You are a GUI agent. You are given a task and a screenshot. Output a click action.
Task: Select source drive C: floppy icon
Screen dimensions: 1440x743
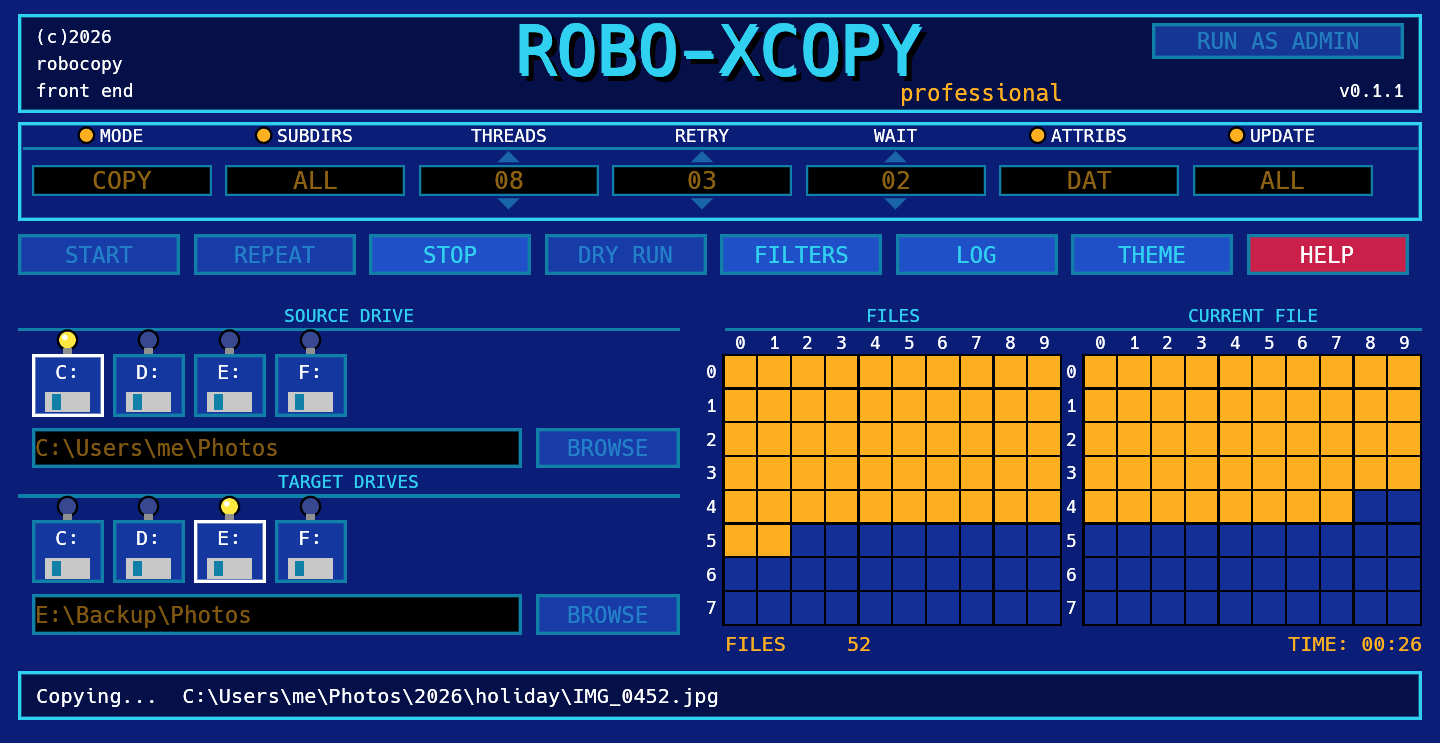68,385
